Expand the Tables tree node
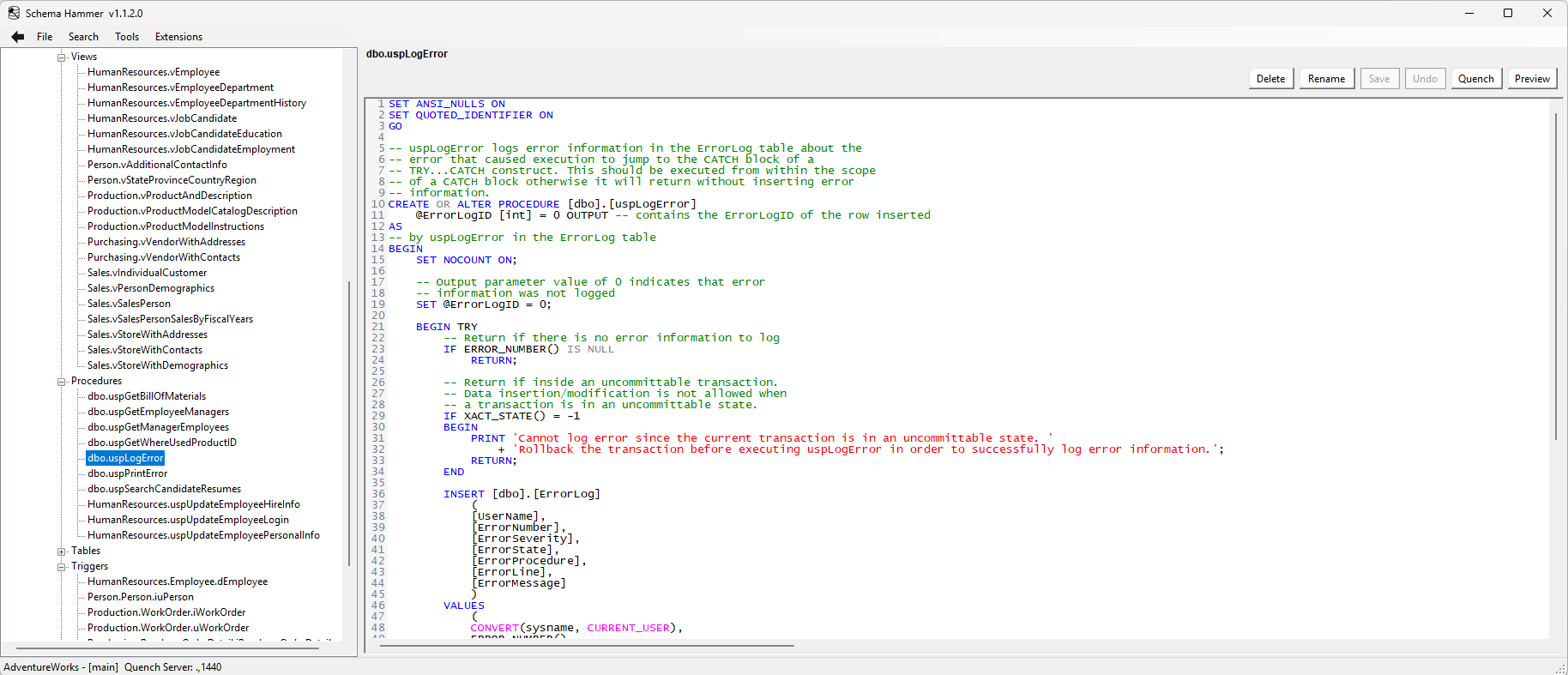The width and height of the screenshot is (1568, 675). coord(62,551)
